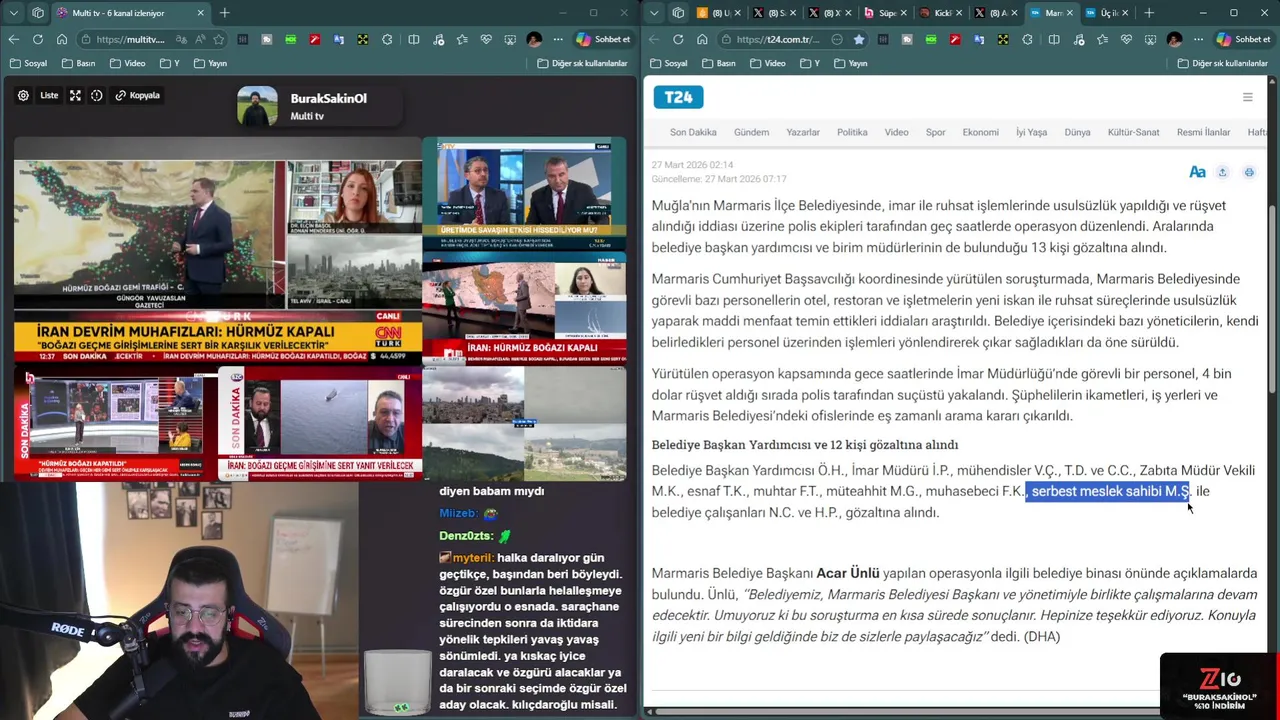Refresh the T24 browser page
The image size is (1280, 720).
tap(678, 39)
